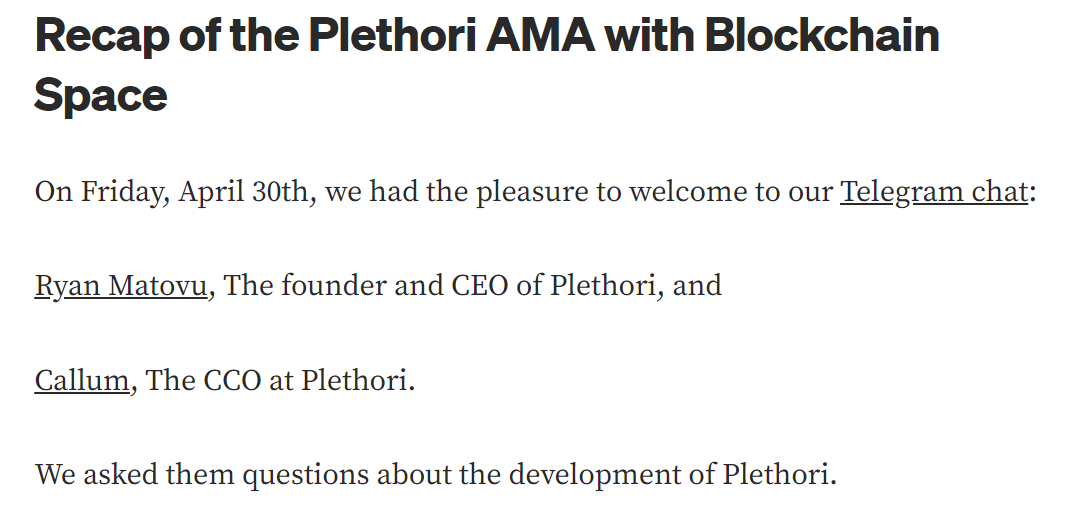Click 'Plethori' in the Callum line
This screenshot has height=519, width=1069.
pos(357,380)
